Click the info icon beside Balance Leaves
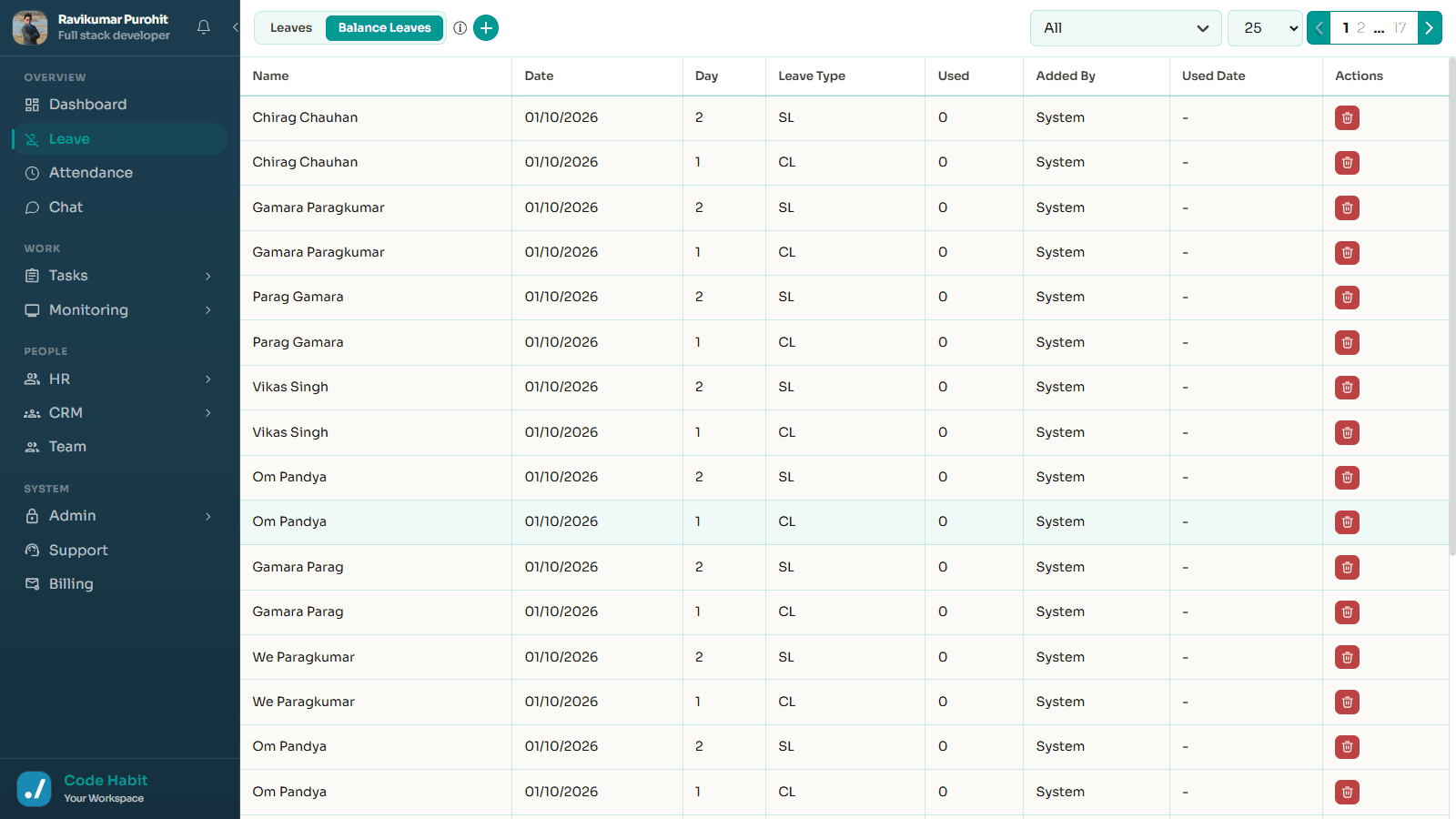Image resolution: width=1456 pixels, height=819 pixels. 460,28
